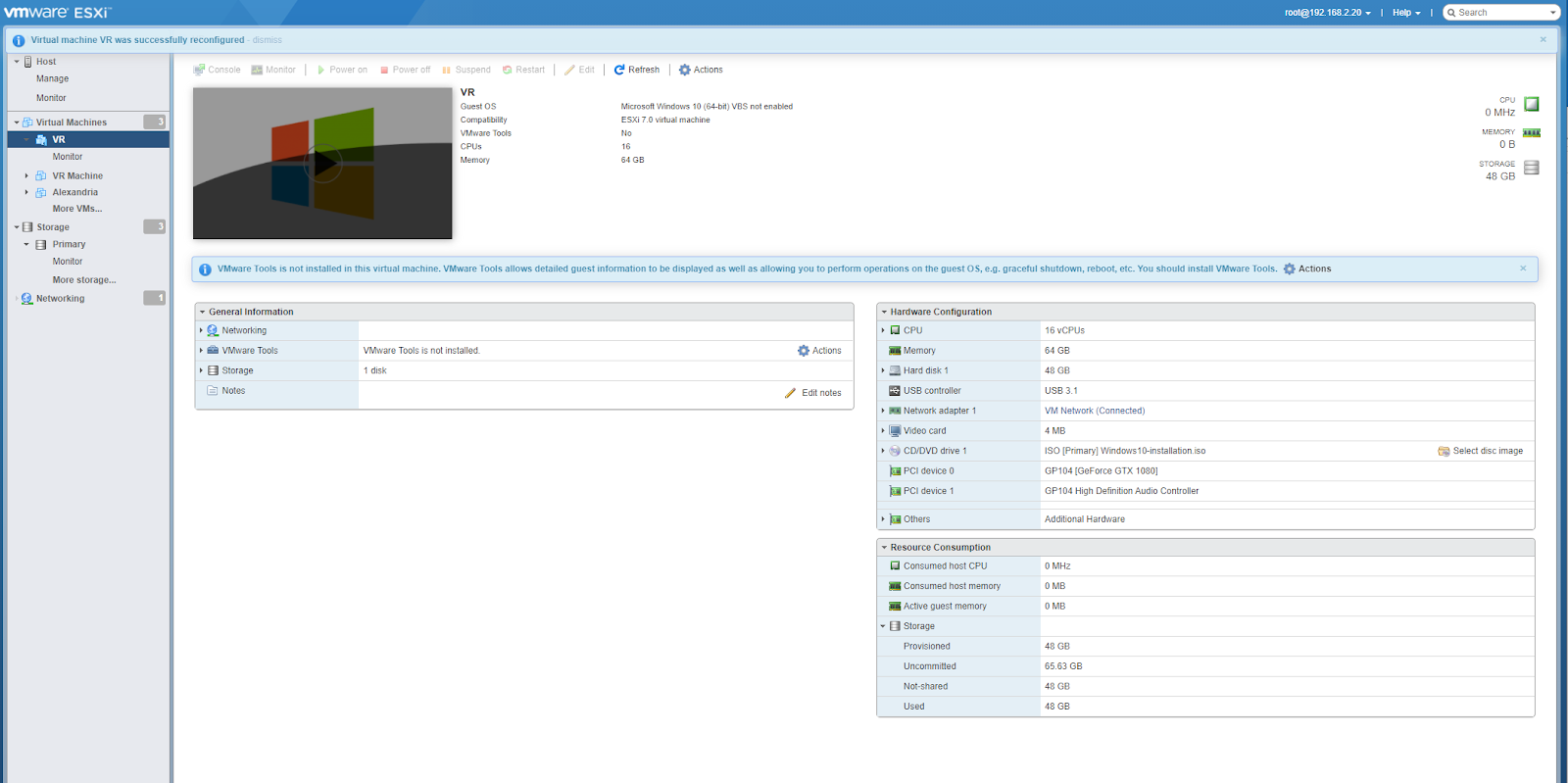Select the Alexandria virtual machine
The height and width of the screenshot is (783, 1568).
[75, 193]
